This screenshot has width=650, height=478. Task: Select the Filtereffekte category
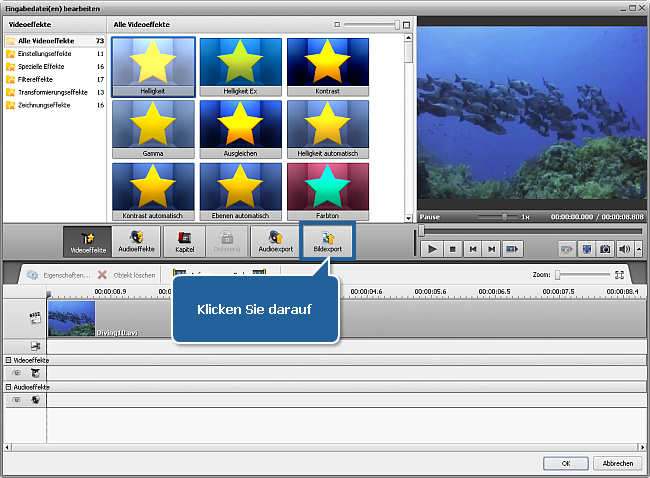pos(32,78)
